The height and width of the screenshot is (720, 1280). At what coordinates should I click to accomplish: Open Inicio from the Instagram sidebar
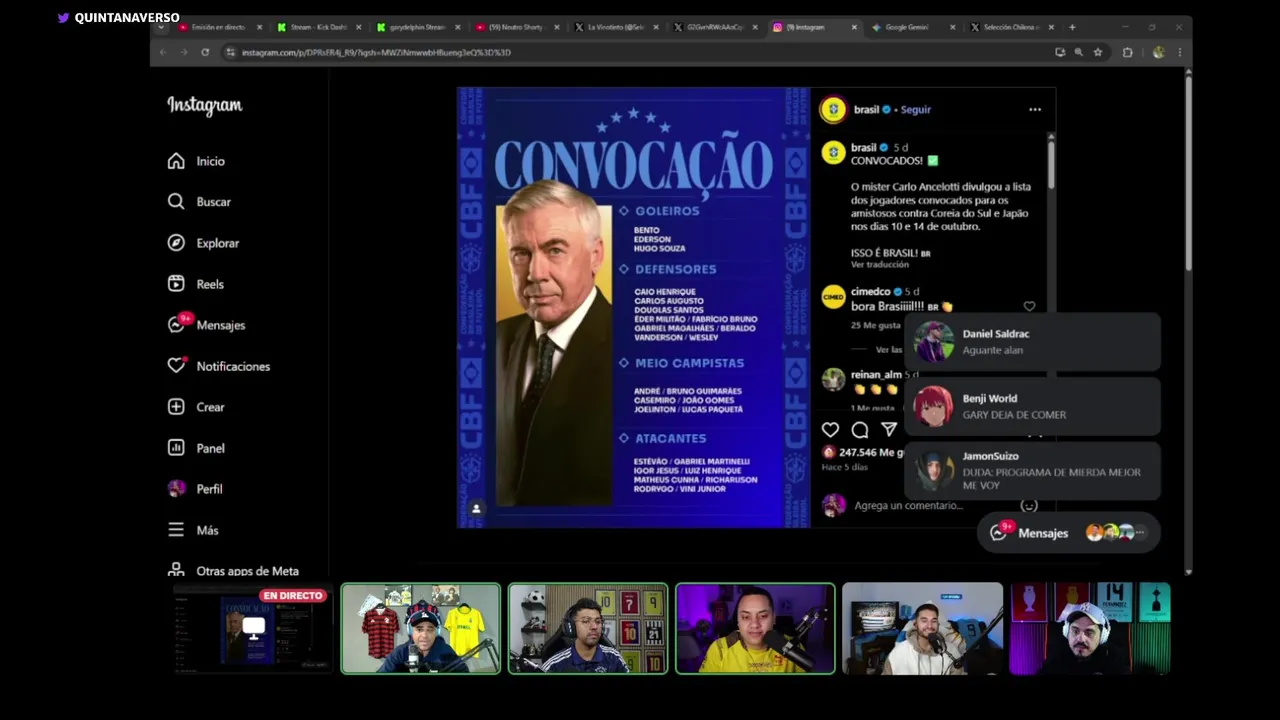pos(197,161)
